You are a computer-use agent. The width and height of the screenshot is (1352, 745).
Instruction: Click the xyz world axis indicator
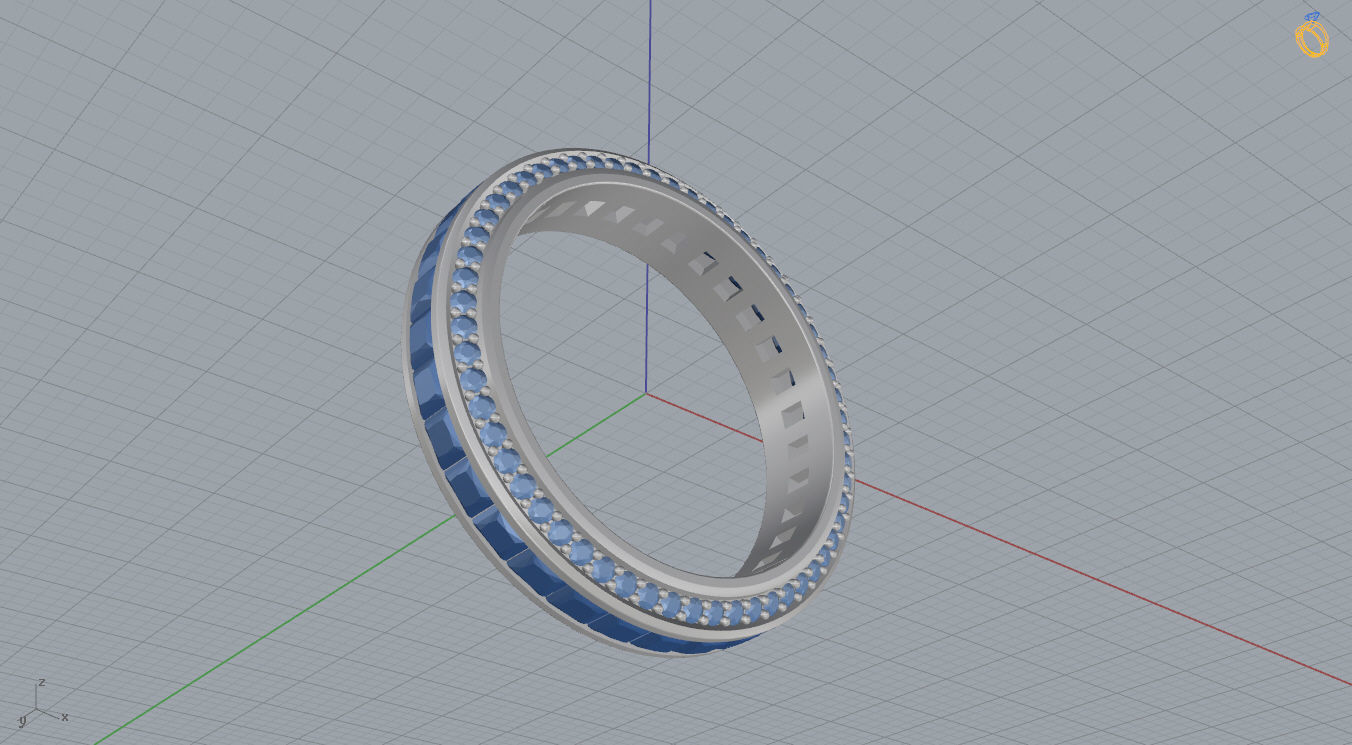click(x=43, y=703)
